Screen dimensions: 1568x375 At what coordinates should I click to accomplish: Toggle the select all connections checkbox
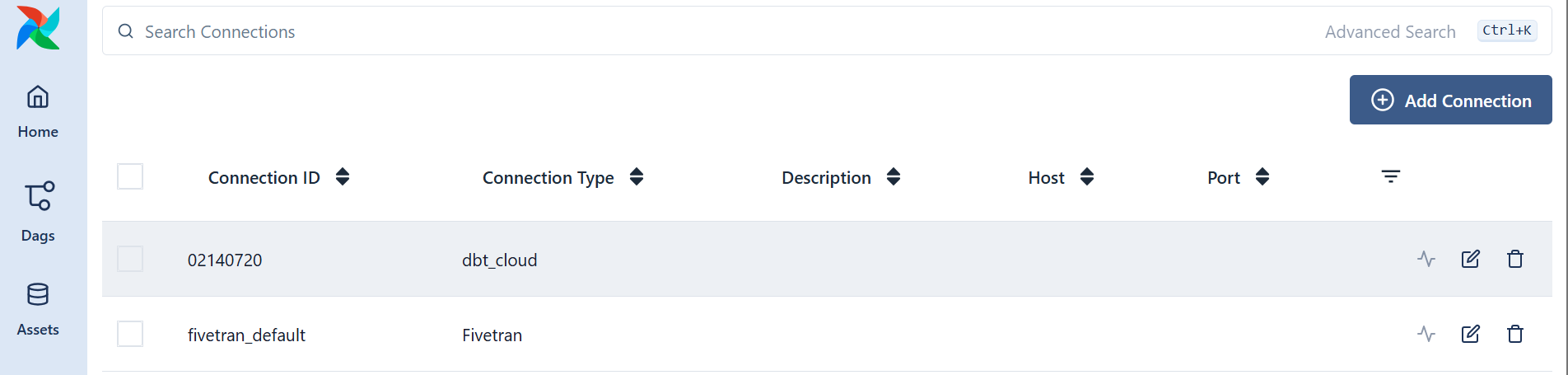click(130, 176)
